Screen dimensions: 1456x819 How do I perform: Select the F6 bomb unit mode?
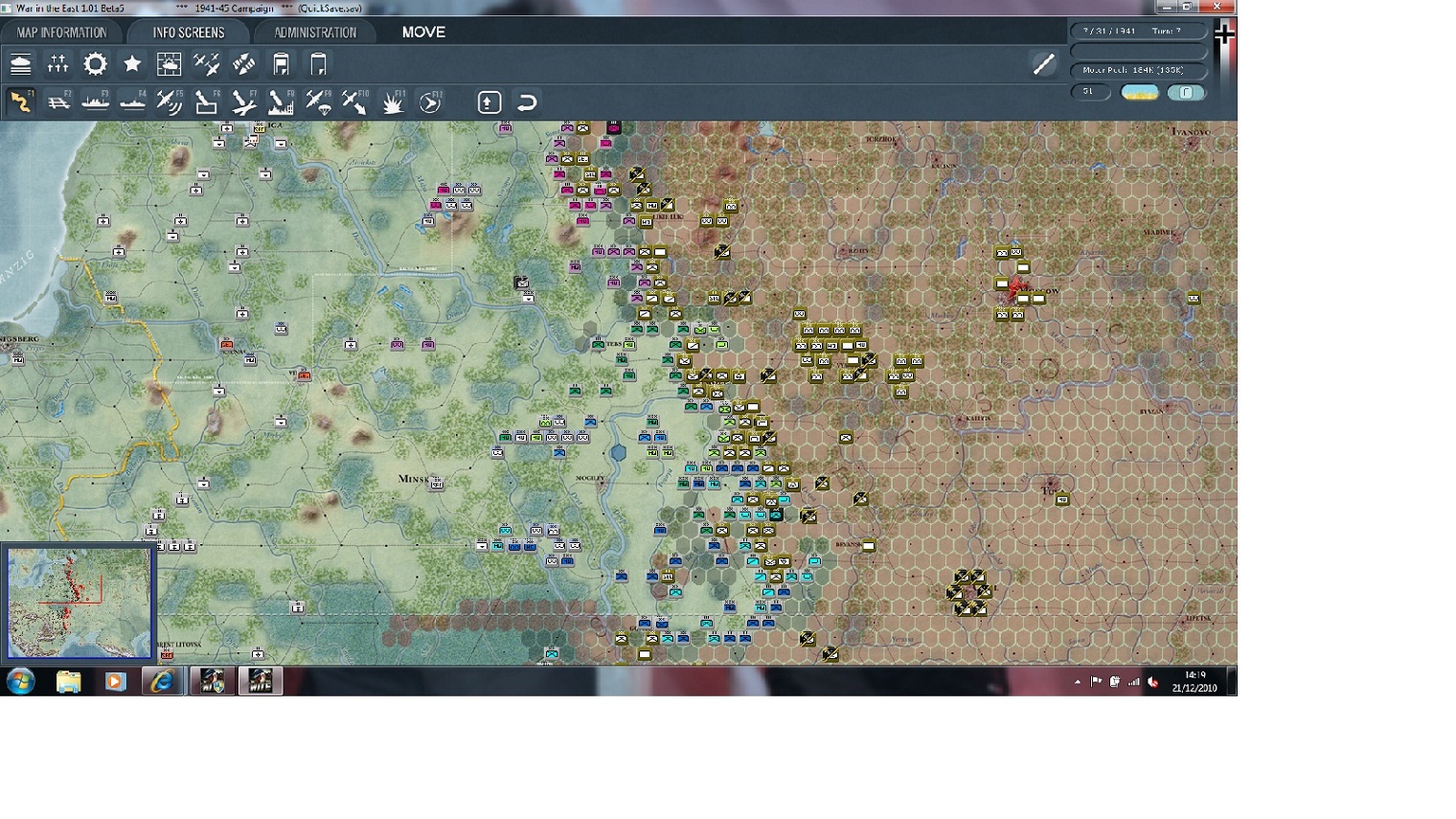point(206,102)
